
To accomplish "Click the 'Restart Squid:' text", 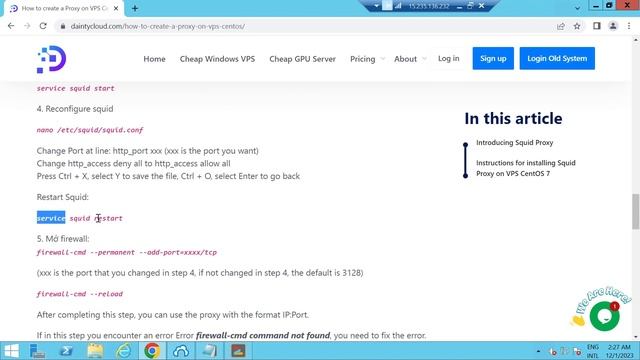I will tap(62, 197).
